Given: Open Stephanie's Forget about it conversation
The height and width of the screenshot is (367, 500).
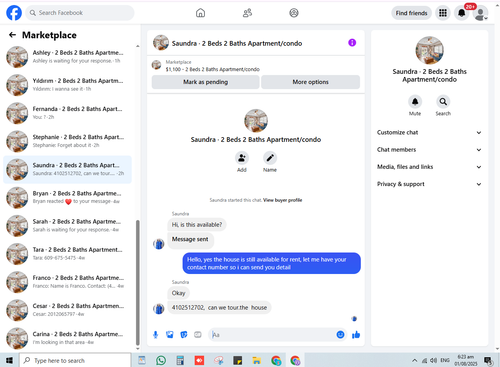Looking at the screenshot, I should (x=67, y=141).
